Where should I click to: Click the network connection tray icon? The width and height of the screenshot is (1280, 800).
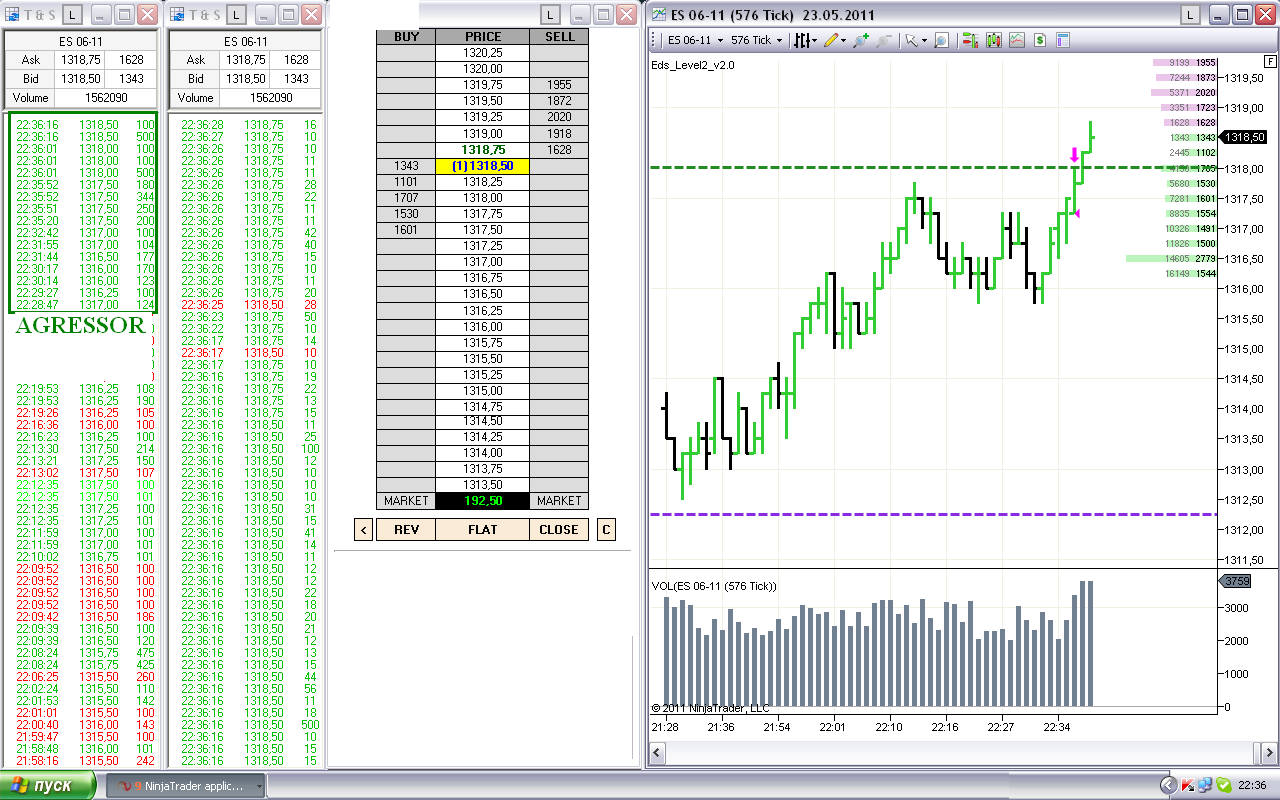coord(1204,785)
